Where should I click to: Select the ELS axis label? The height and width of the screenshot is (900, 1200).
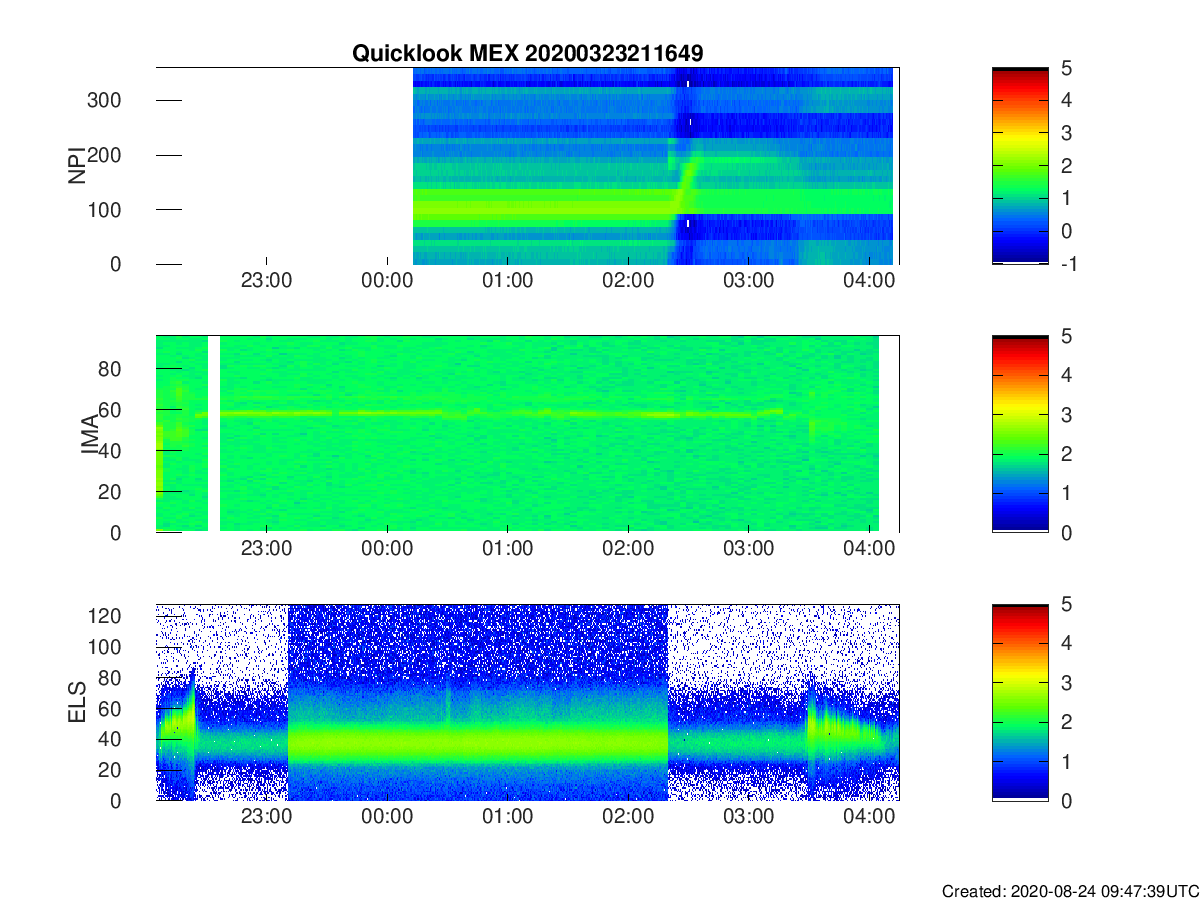pos(78,703)
